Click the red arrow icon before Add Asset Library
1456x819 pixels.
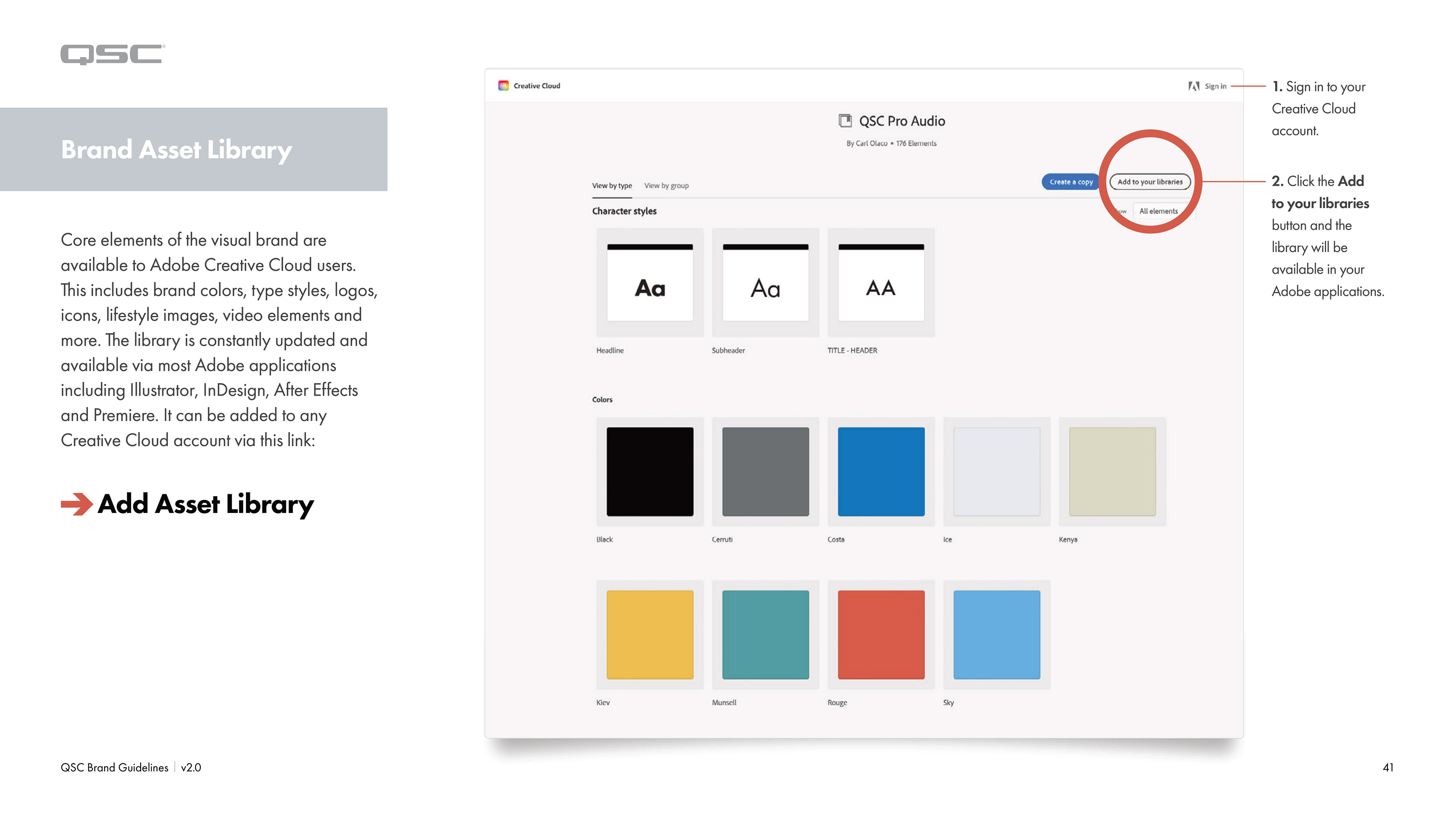coord(76,504)
